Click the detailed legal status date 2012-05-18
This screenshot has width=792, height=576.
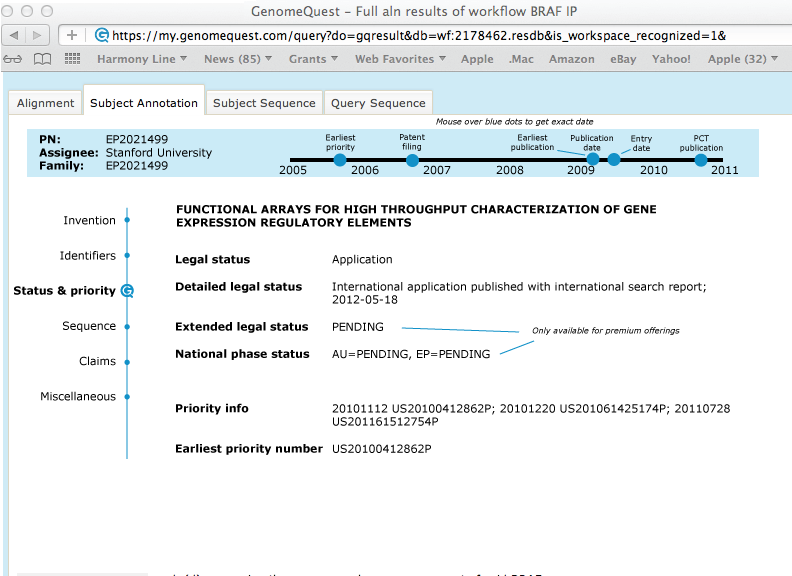pos(365,300)
